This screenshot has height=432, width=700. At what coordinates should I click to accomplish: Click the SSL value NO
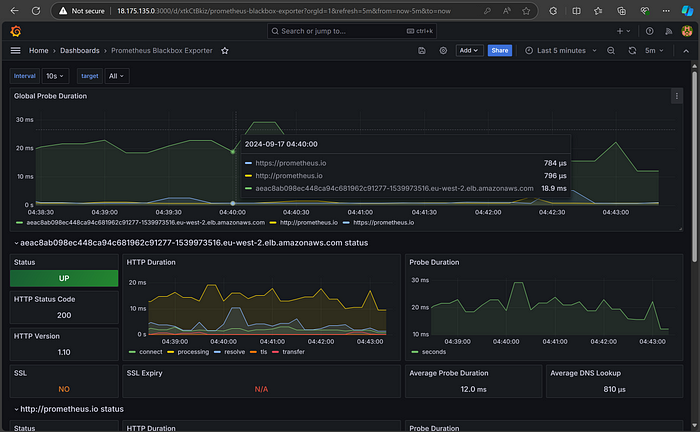(64, 389)
